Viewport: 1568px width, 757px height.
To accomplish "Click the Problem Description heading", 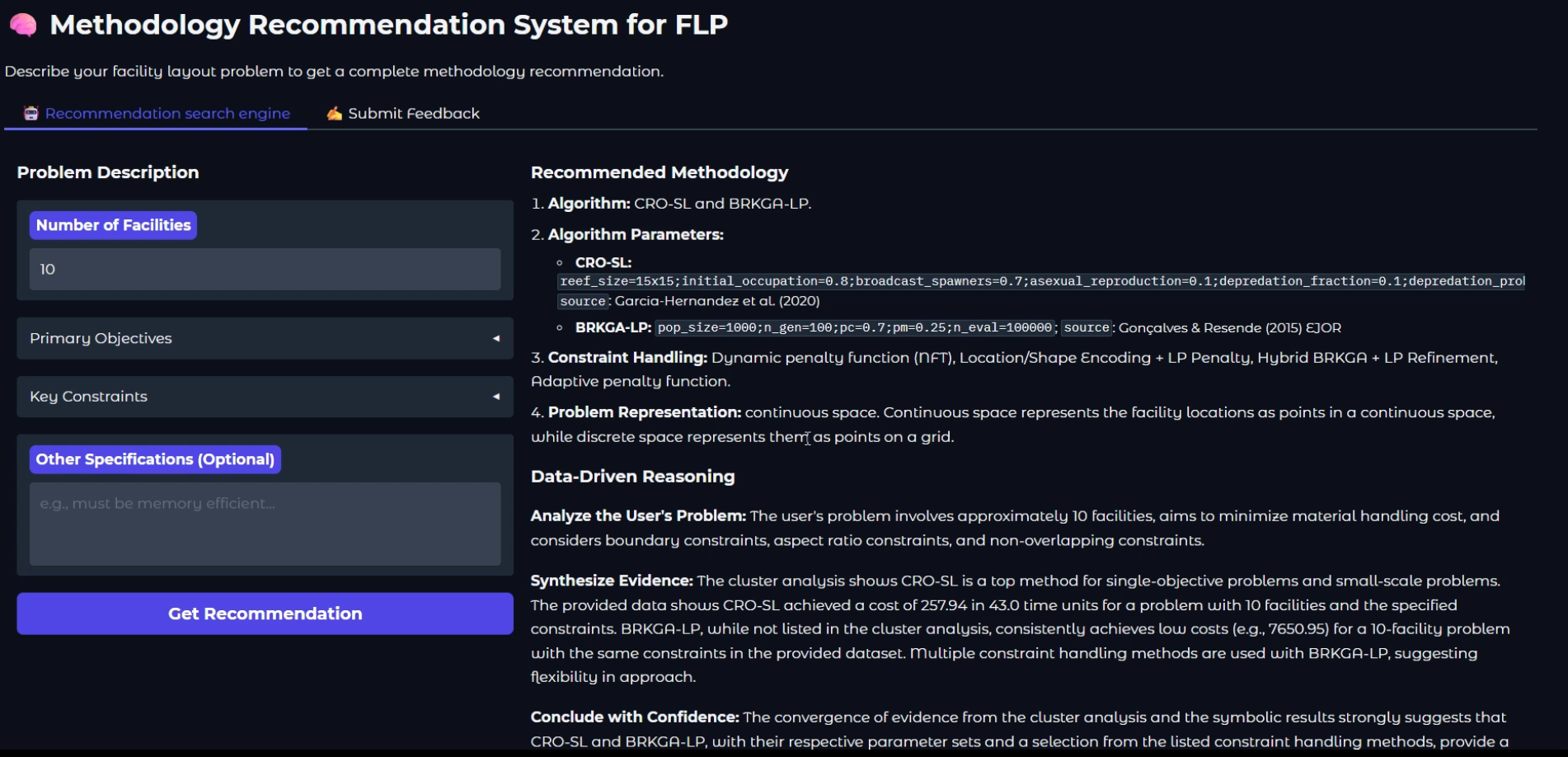I will coord(108,172).
